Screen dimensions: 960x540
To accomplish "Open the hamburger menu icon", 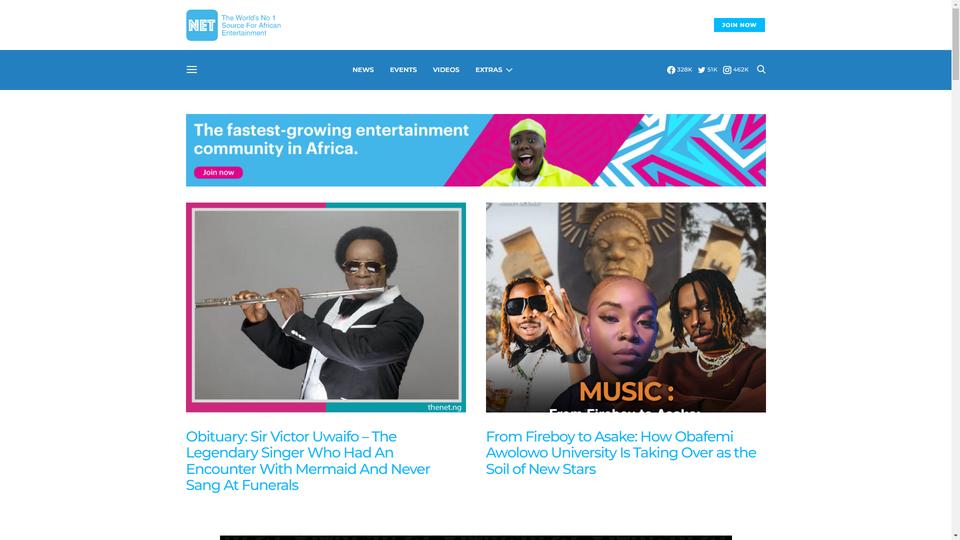I will pyautogui.click(x=192, y=70).
